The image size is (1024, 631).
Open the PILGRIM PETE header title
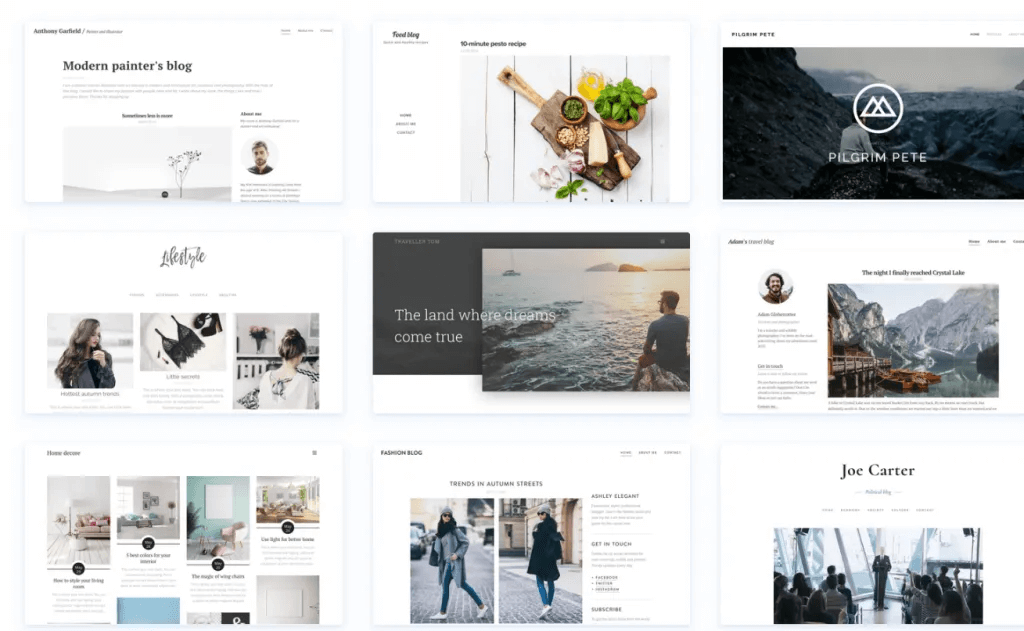click(x=753, y=35)
